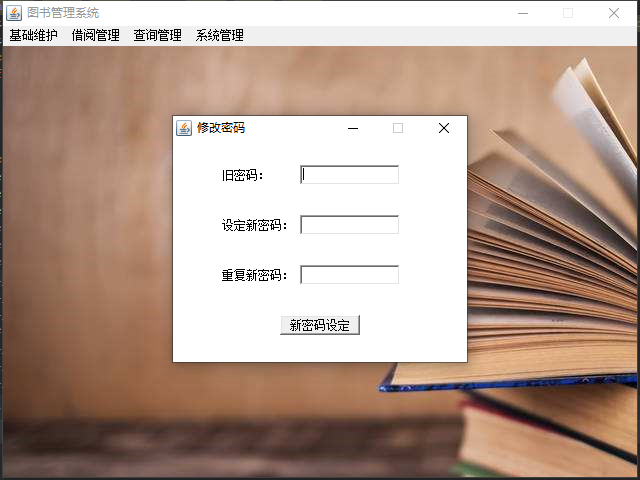Select the 重复新密码 input field
Viewport: 640px width, 480px height.
[x=349, y=275]
